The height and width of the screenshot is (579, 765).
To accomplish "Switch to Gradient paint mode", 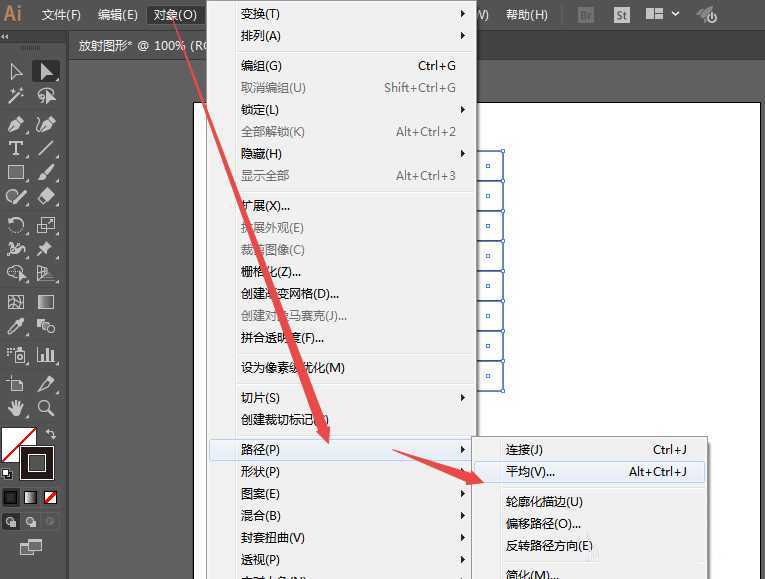I will 30,497.
